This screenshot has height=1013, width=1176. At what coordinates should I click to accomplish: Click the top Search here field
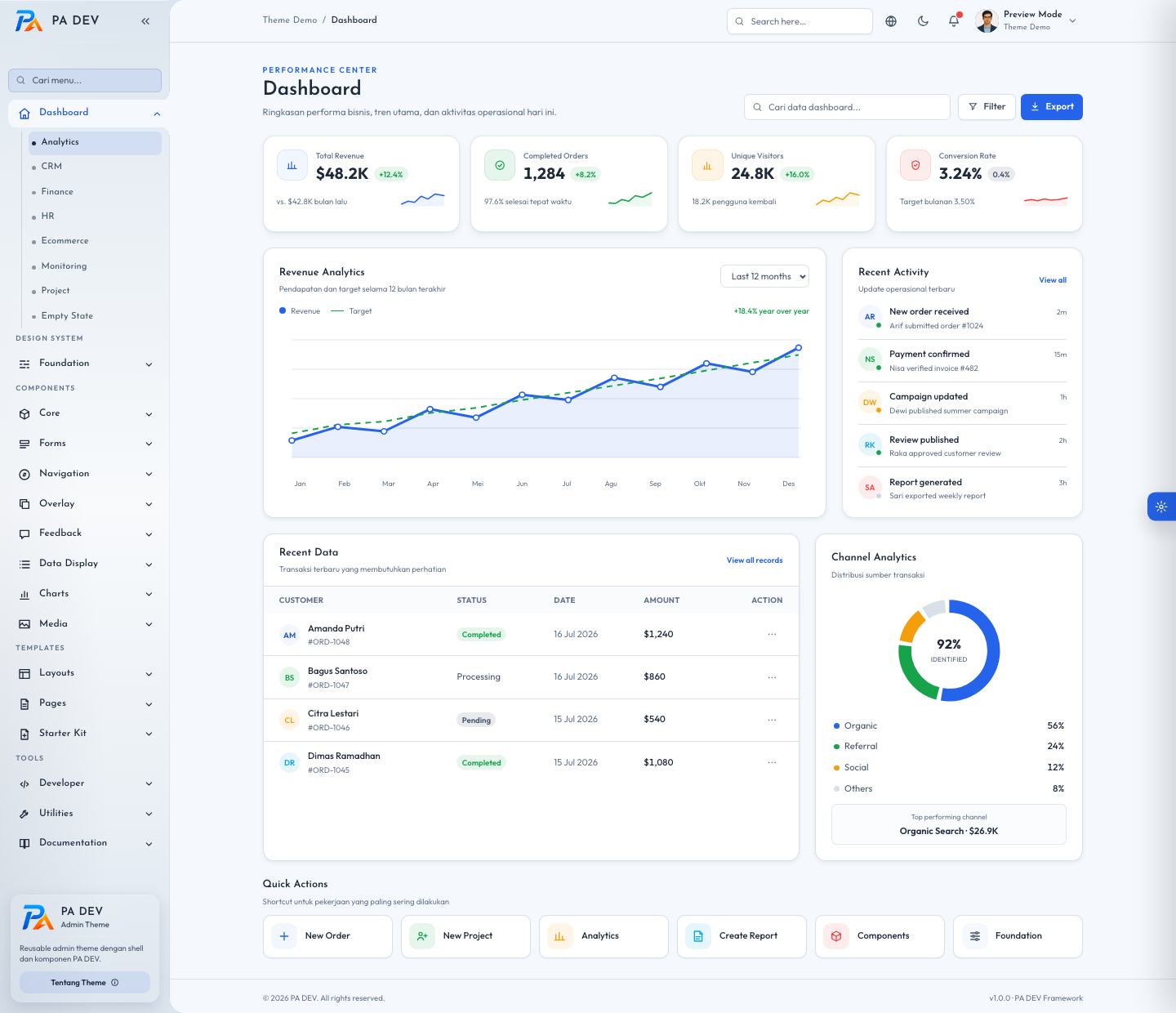[x=800, y=21]
